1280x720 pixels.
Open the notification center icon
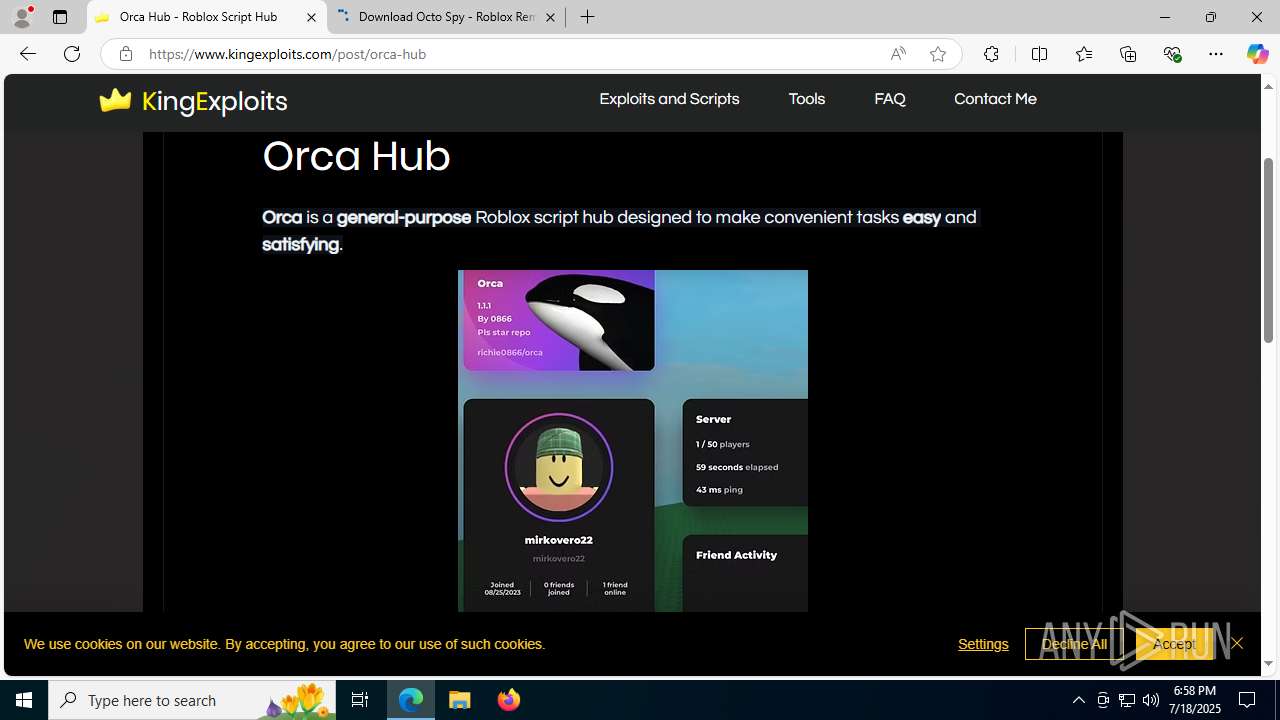tap(1248, 700)
